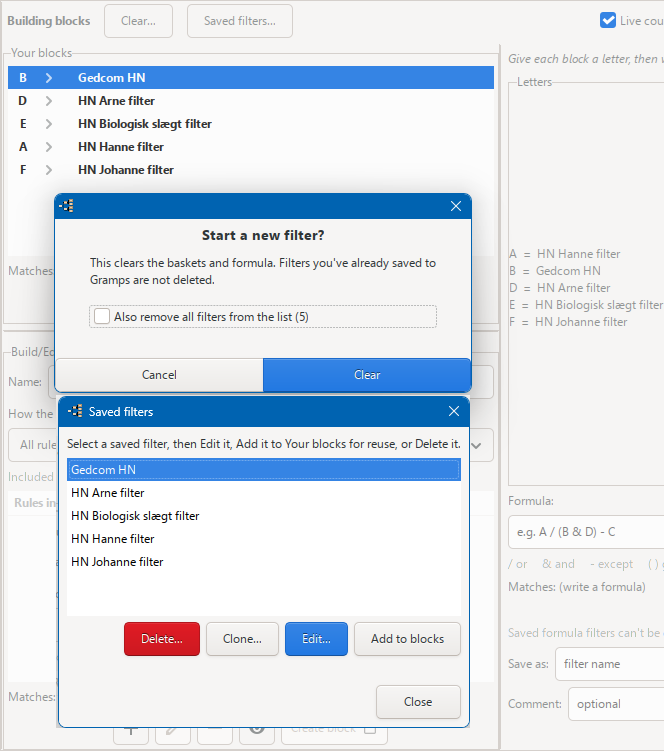The height and width of the screenshot is (751, 664).
Task: Focus the Save as filter name field
Action: [609, 664]
